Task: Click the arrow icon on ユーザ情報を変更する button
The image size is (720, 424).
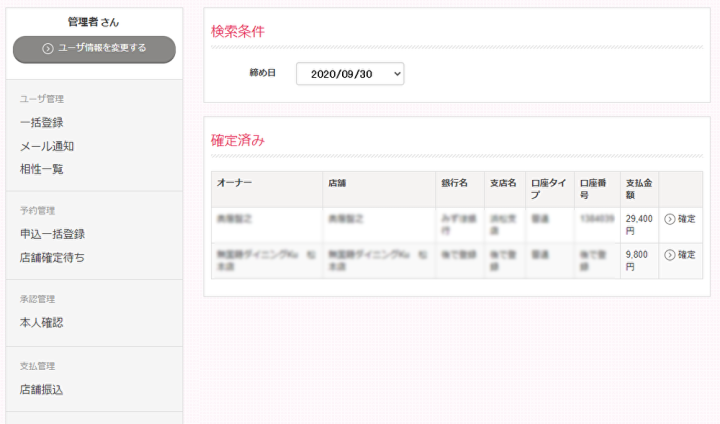Action: point(47,48)
